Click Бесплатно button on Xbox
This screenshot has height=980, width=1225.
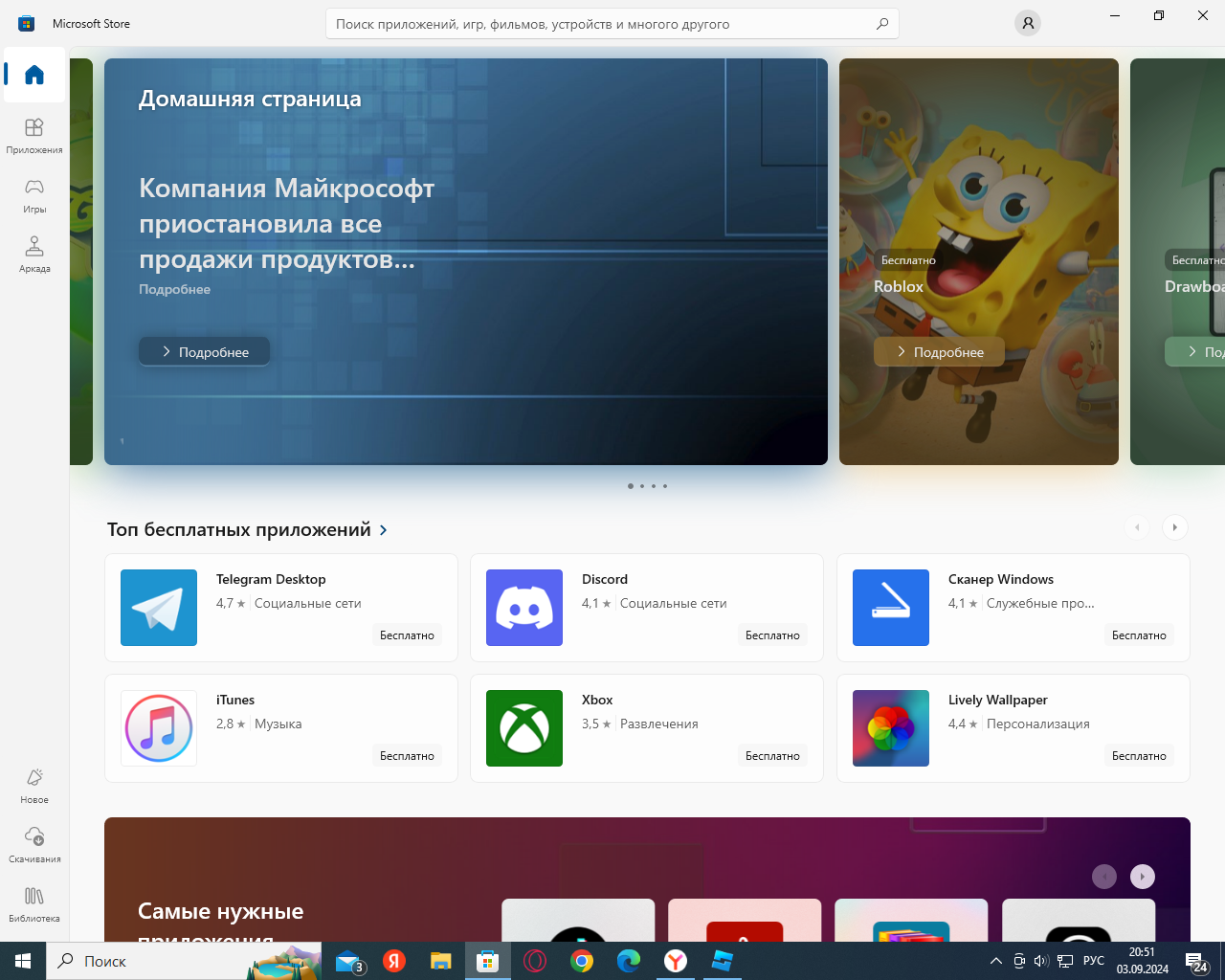(772, 755)
